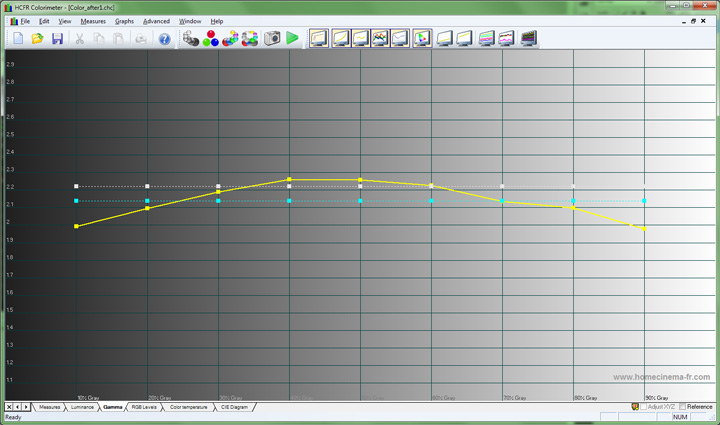
Task: Open the File menu
Action: coord(25,21)
